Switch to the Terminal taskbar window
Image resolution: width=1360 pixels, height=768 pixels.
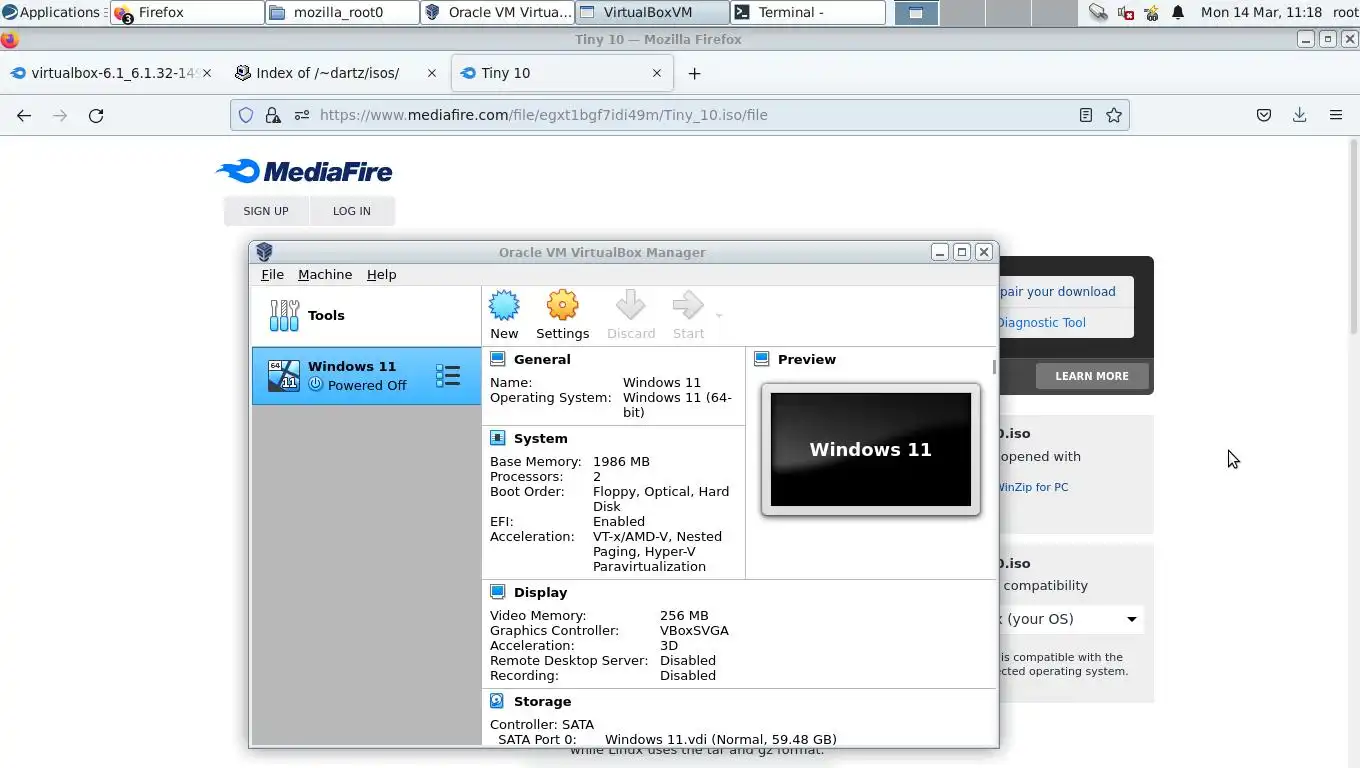808,12
